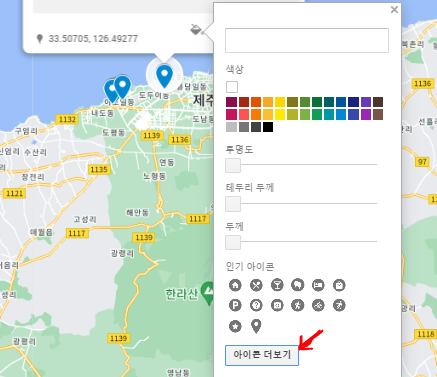437x377 pixels.
Task: Click the 애월읍 map label
Action: 41,232
